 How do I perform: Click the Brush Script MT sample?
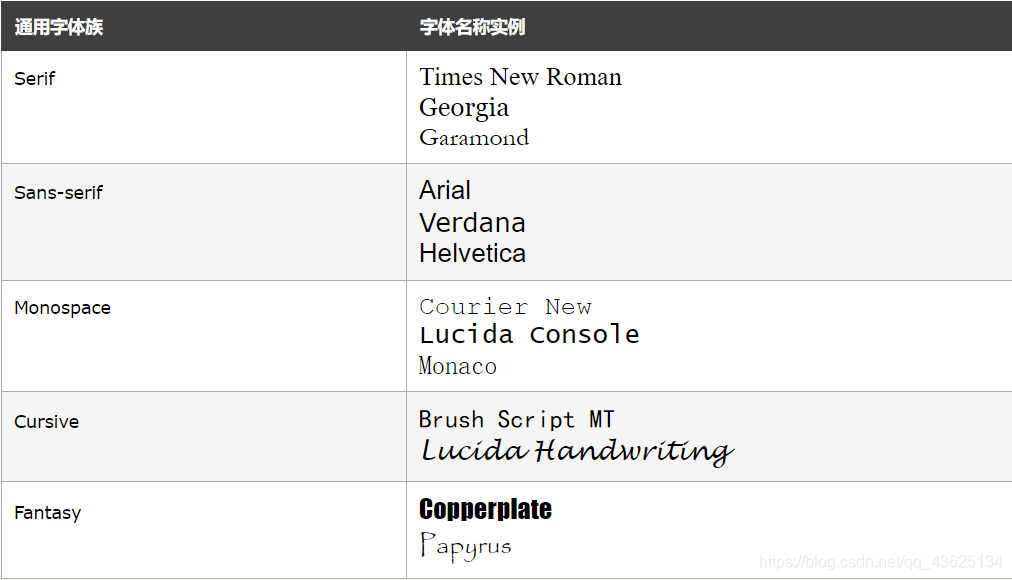(516, 419)
